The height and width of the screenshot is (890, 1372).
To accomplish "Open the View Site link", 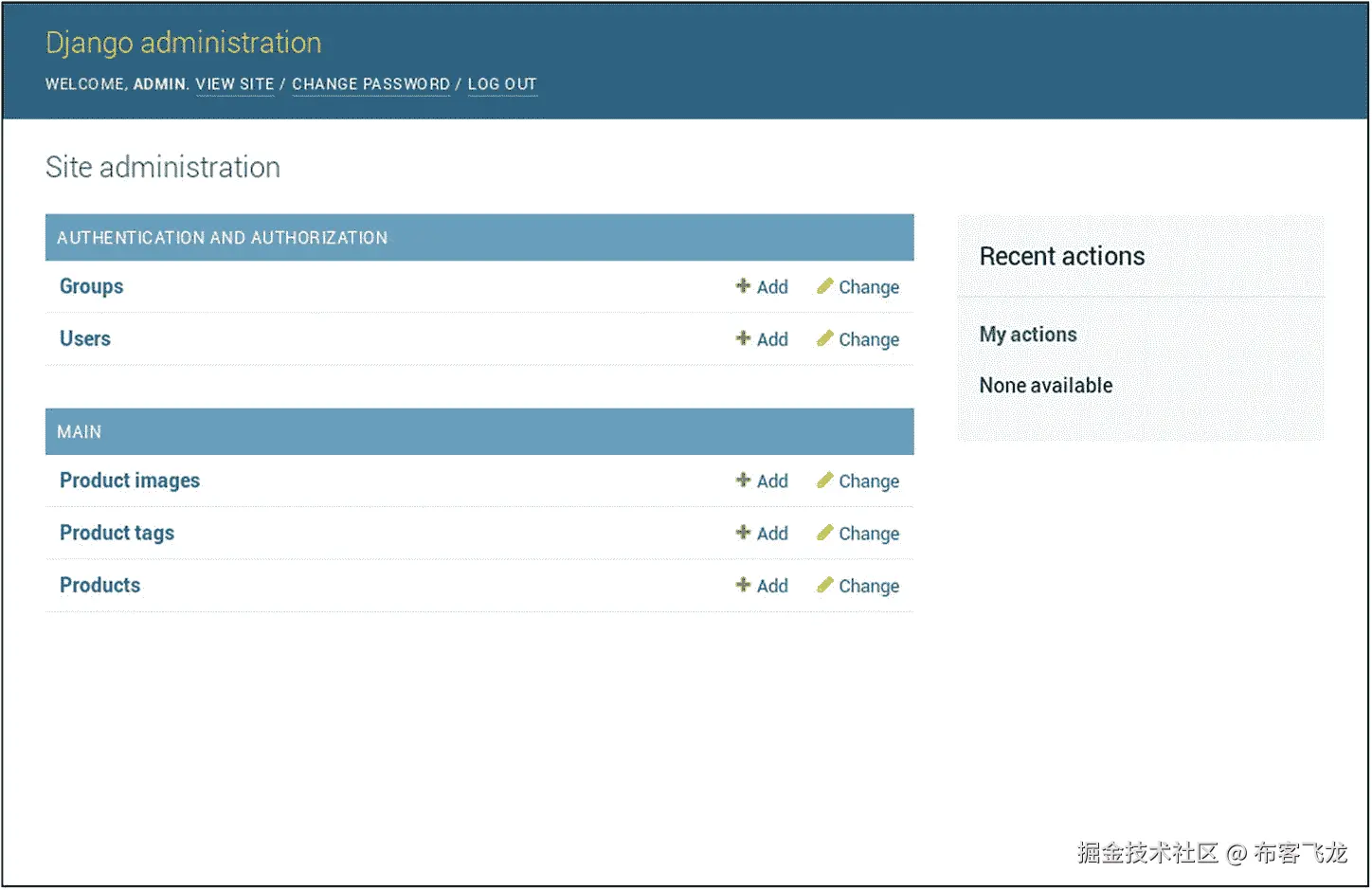I will click(234, 84).
